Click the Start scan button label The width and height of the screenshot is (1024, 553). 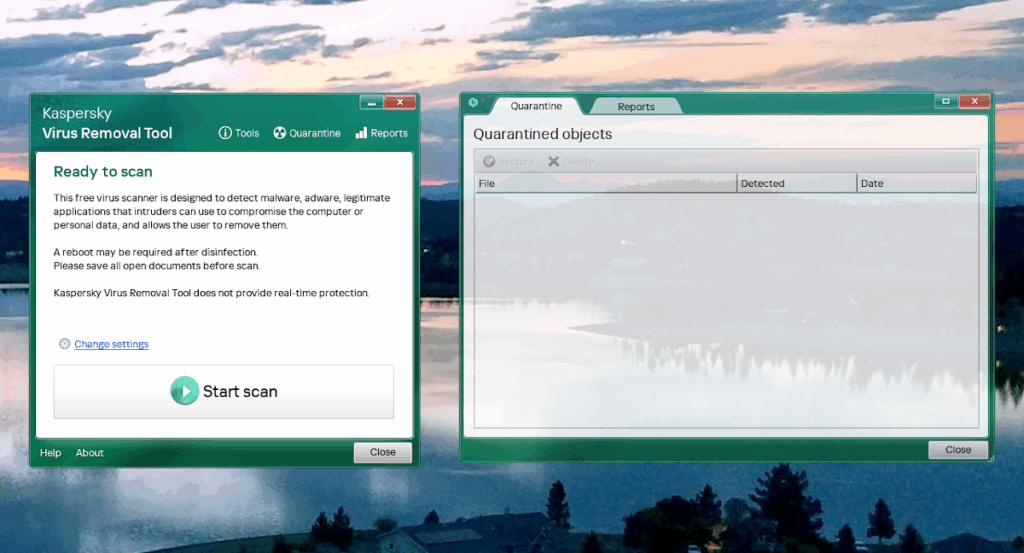[240, 391]
